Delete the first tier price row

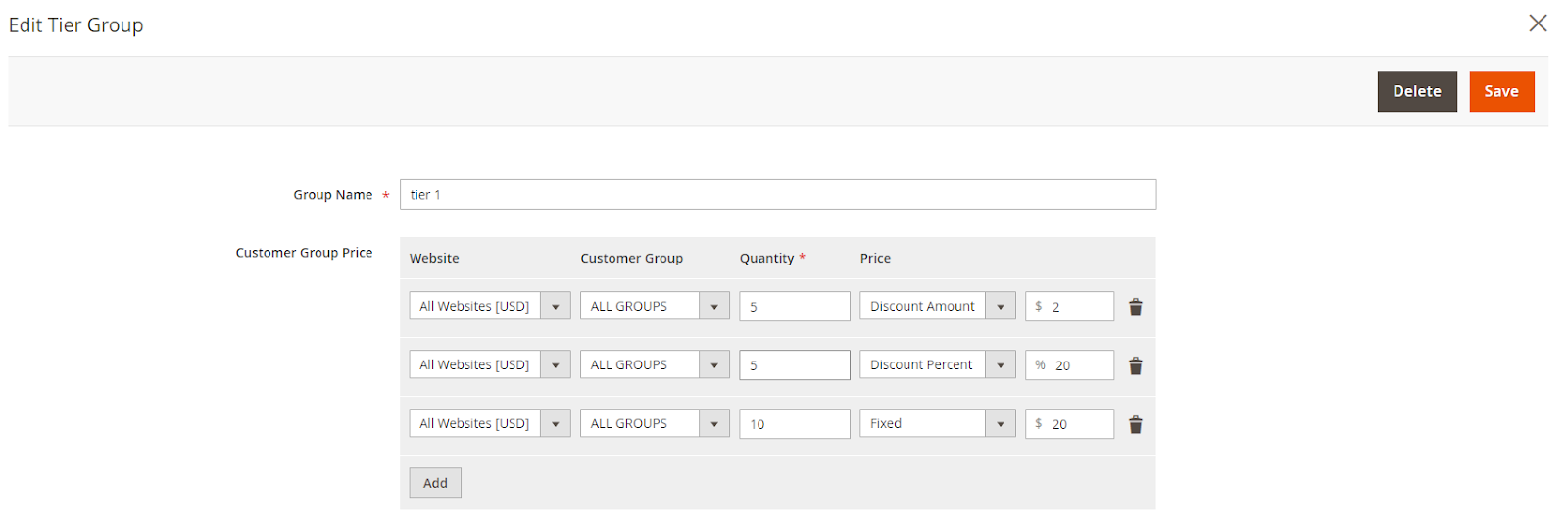1135,307
